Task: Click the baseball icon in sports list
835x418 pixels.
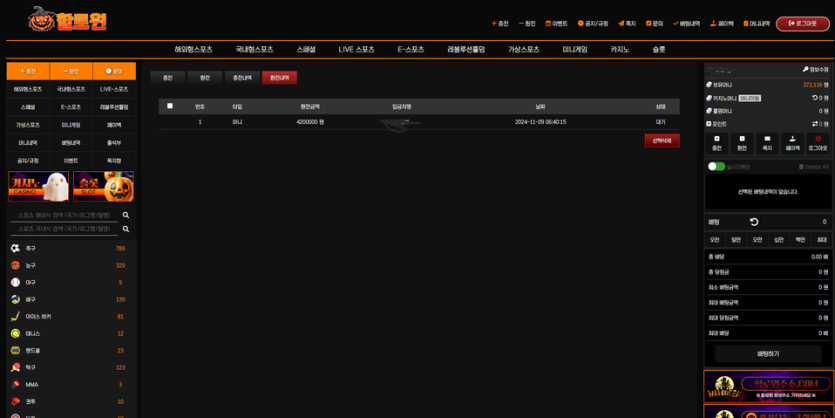Action: point(15,282)
